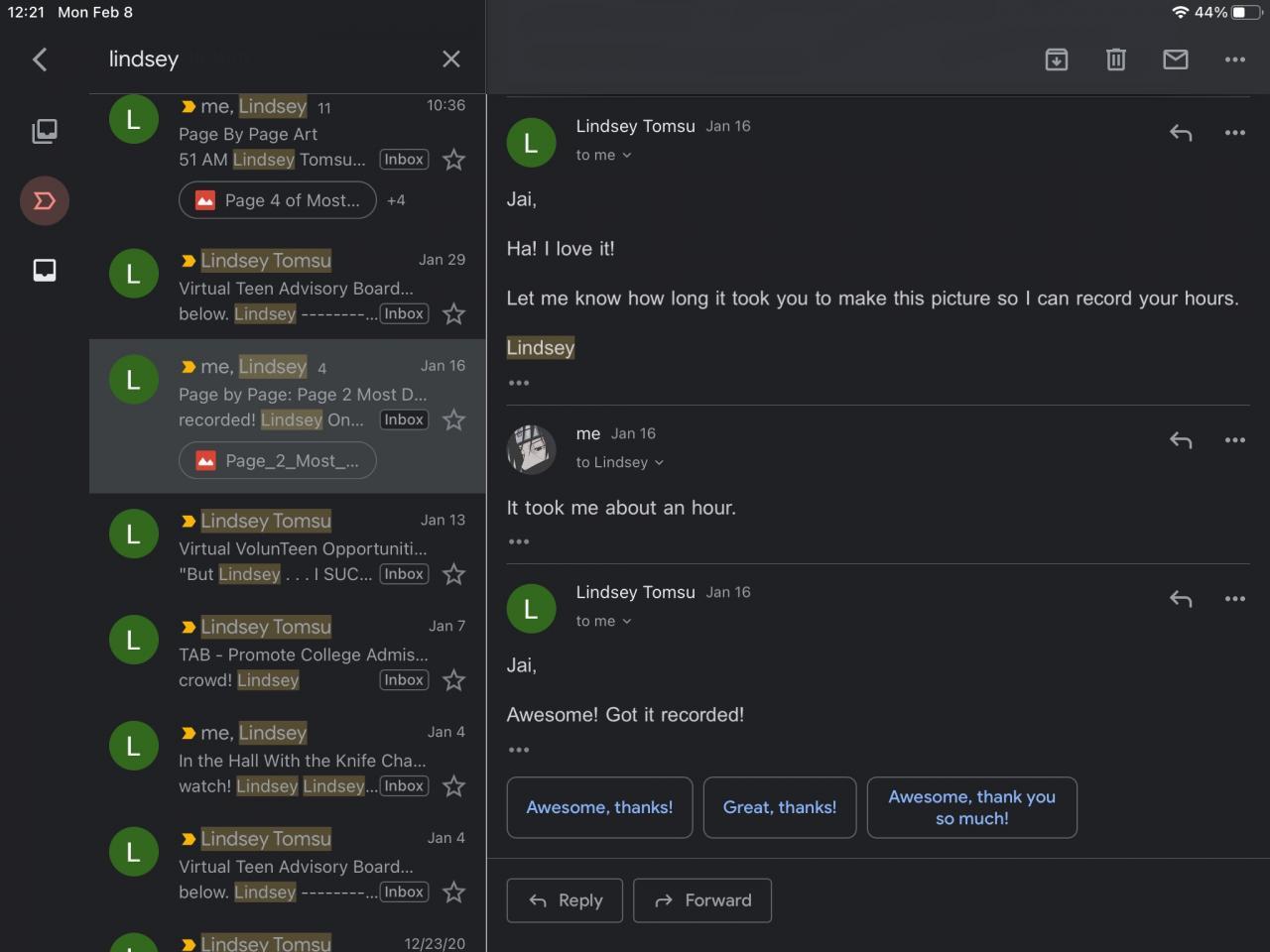Choose smart reply 'Awesome, thanks!'
Viewport: 1270px width, 952px height.
point(599,807)
